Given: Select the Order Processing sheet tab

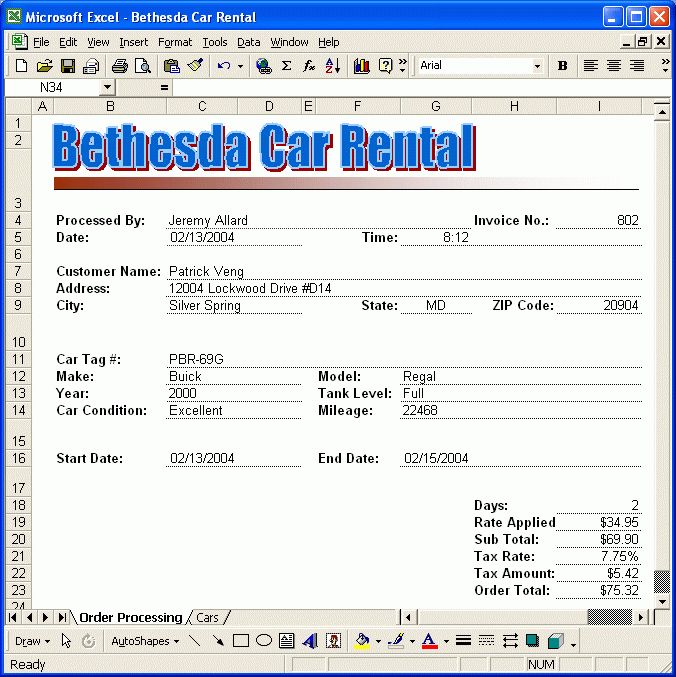Looking at the screenshot, I should pos(130,618).
